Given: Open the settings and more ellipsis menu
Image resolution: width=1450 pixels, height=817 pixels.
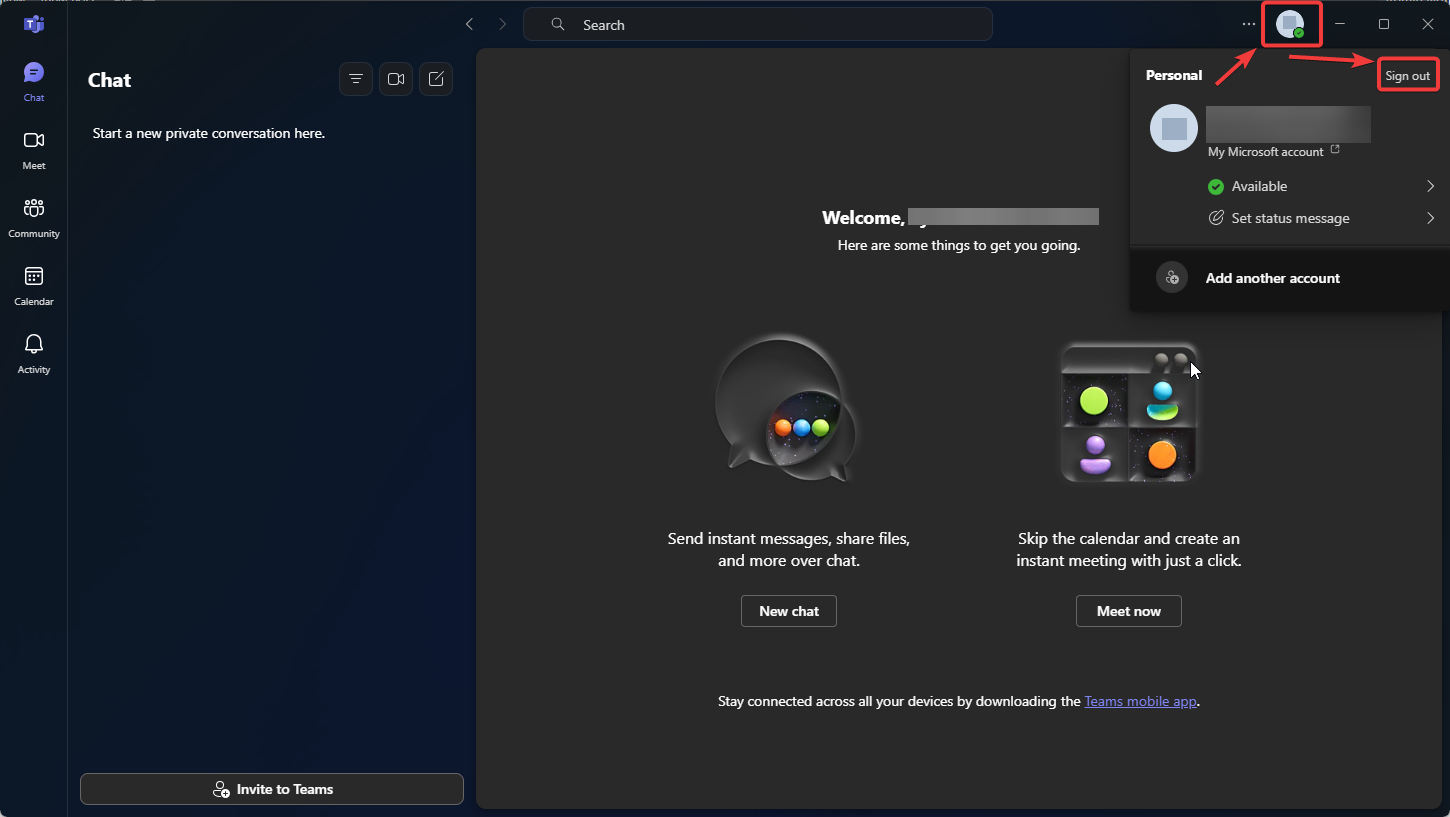Looking at the screenshot, I should point(1248,23).
